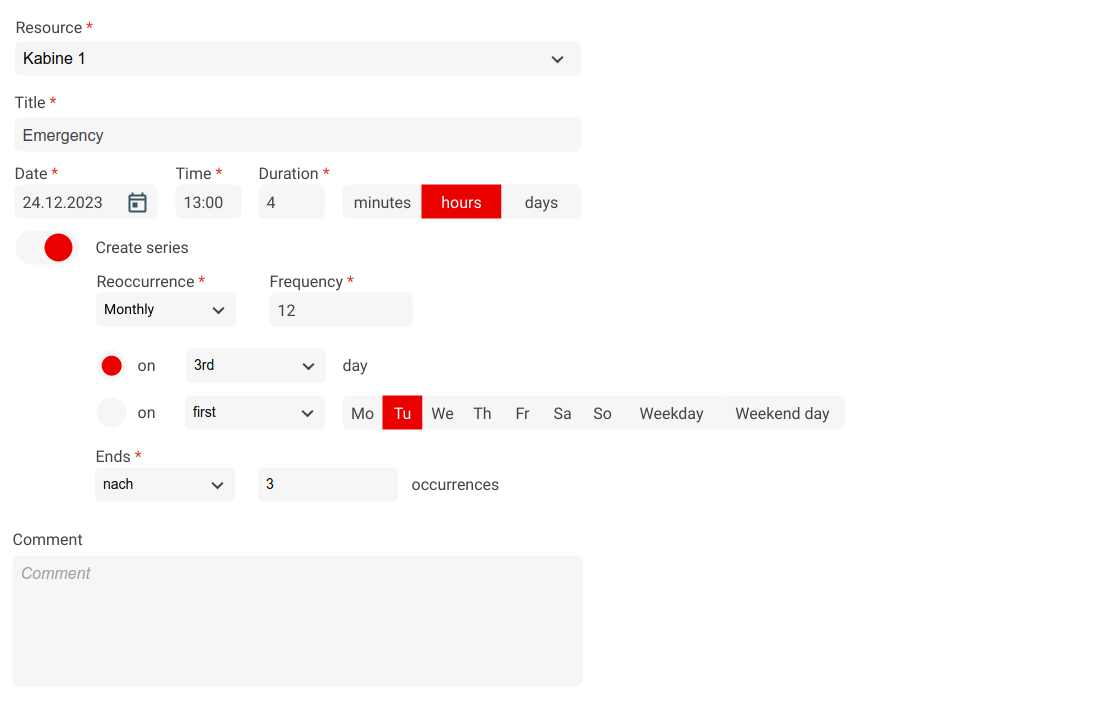Select the 'on first weekday' radio button

[112, 413]
